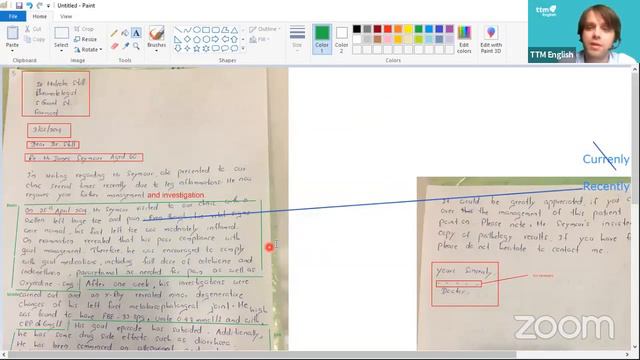640x360 pixels.
Task: Click the Copy button
Action: click(x=34, y=40)
